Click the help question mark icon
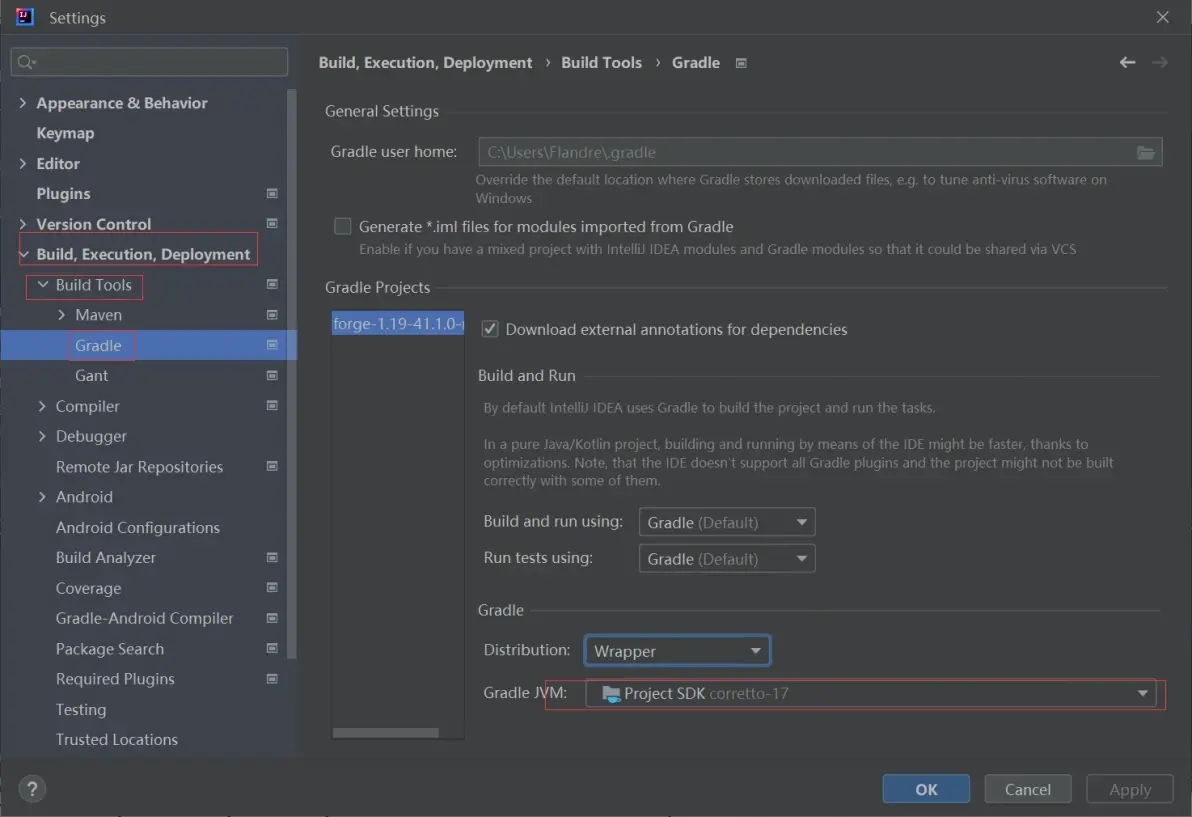1192x817 pixels. pyautogui.click(x=32, y=788)
